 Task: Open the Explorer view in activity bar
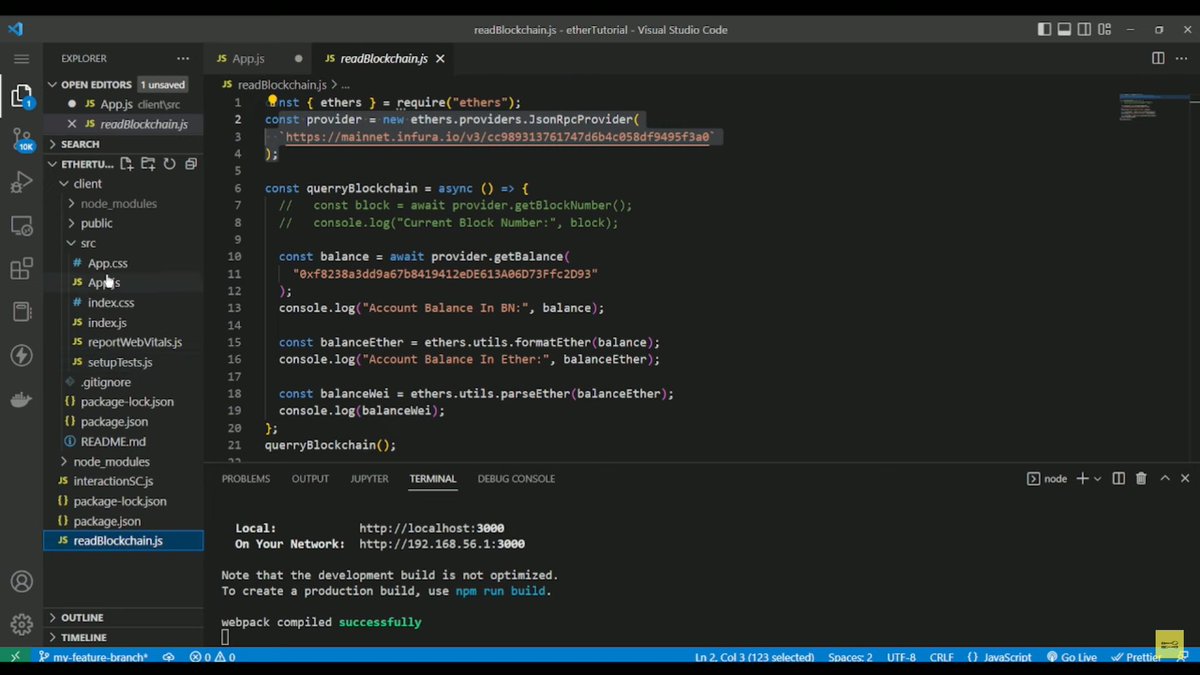point(21,97)
